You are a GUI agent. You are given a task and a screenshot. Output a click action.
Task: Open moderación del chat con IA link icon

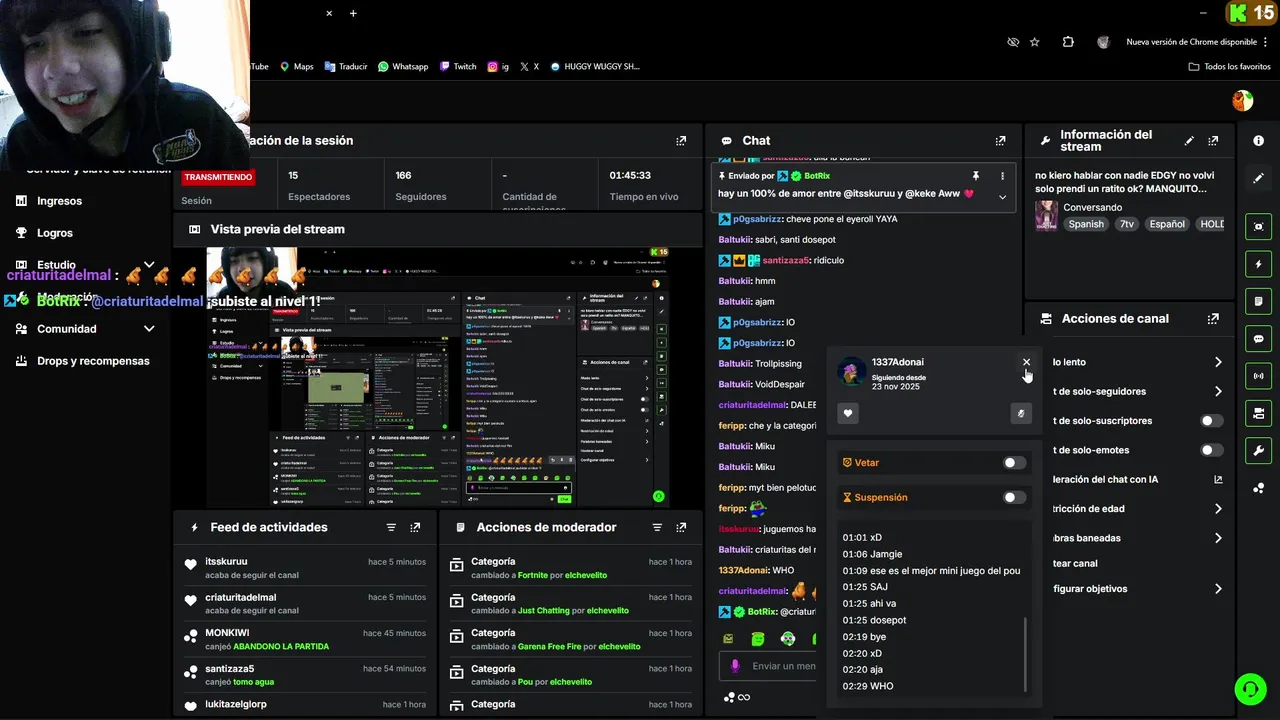click(1218, 480)
